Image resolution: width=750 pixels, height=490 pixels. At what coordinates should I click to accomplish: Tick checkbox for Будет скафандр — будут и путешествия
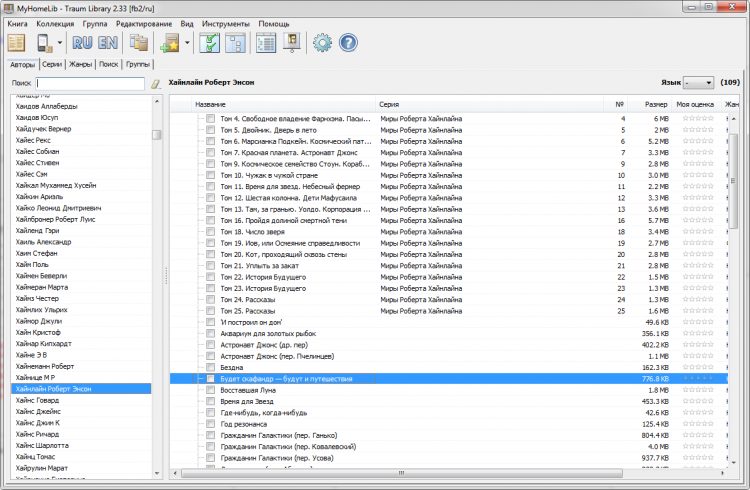(210, 379)
